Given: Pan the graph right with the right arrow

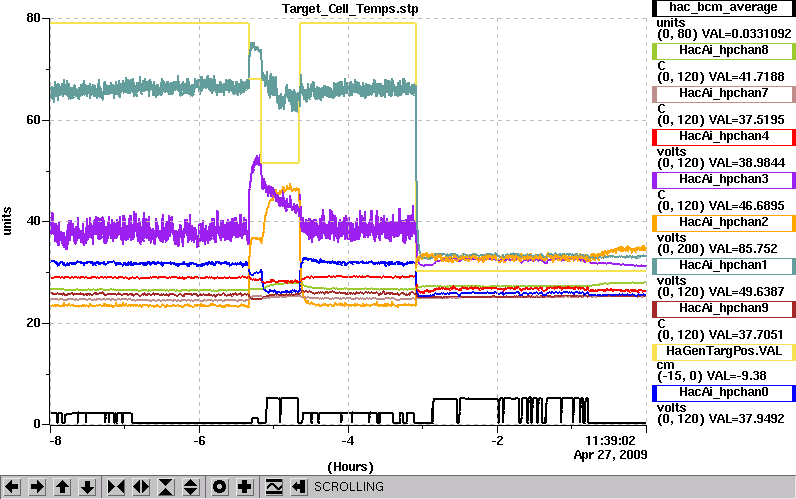Looking at the screenshot, I should pos(37,487).
